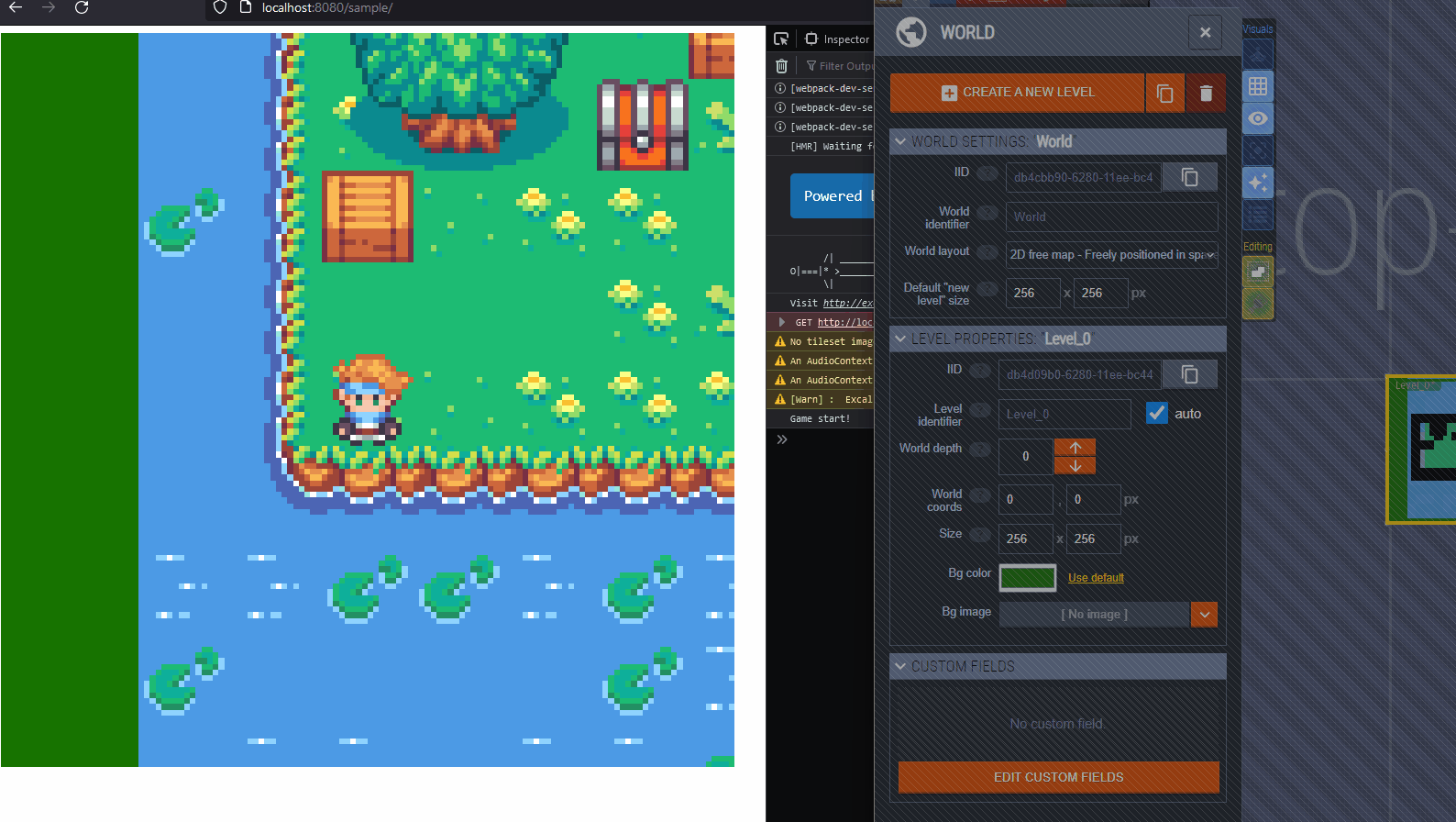Open the green Bg color swatch
The width and height of the screenshot is (1456, 822).
coord(1027,578)
